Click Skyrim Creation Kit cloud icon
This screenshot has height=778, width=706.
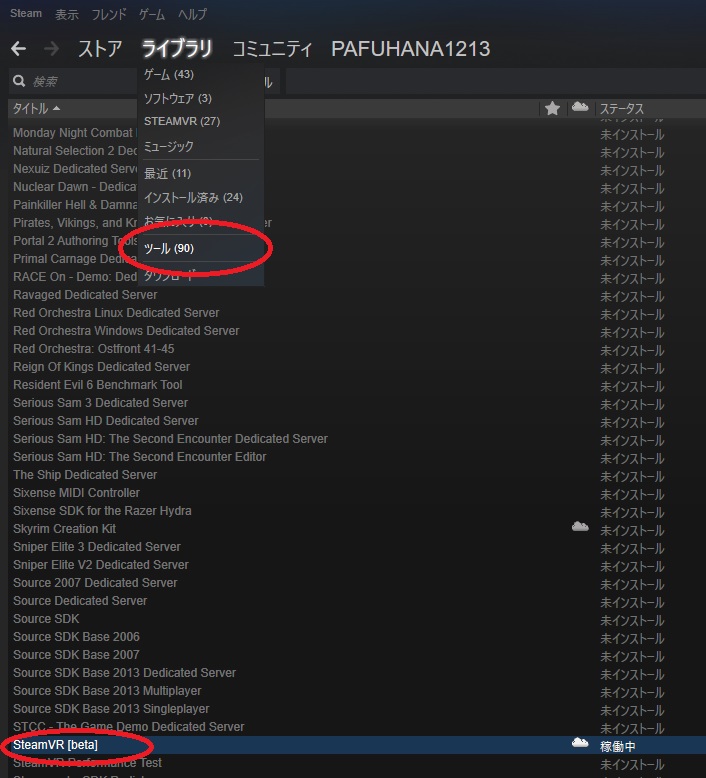[x=580, y=526]
